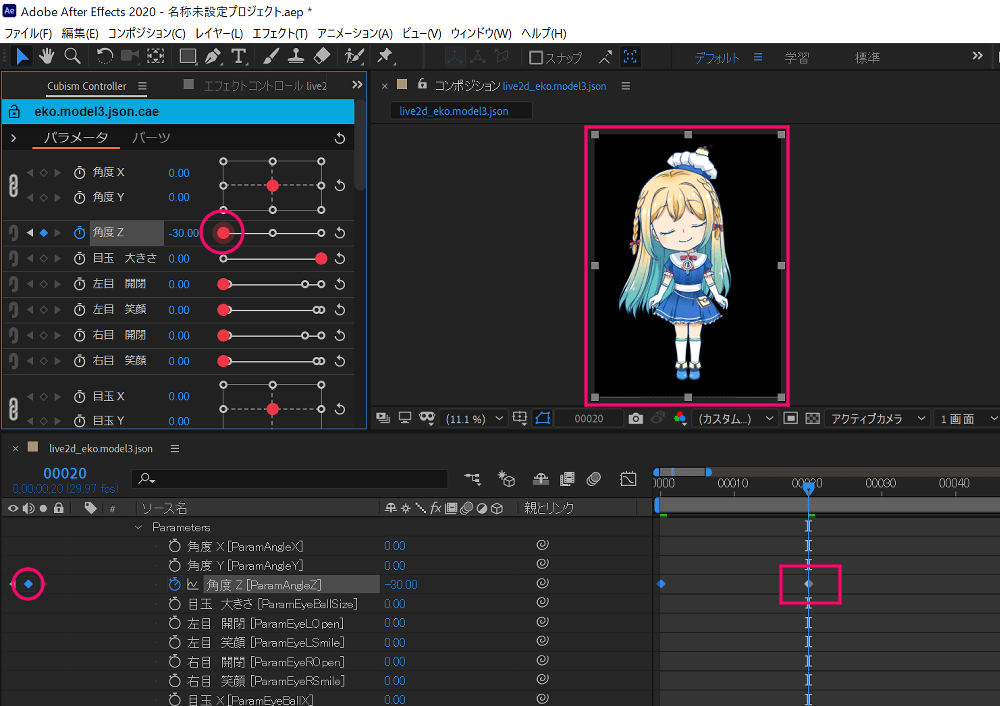Image resolution: width=1000 pixels, height=706 pixels.
Task: Select the Rotation tool
Action: pos(105,57)
